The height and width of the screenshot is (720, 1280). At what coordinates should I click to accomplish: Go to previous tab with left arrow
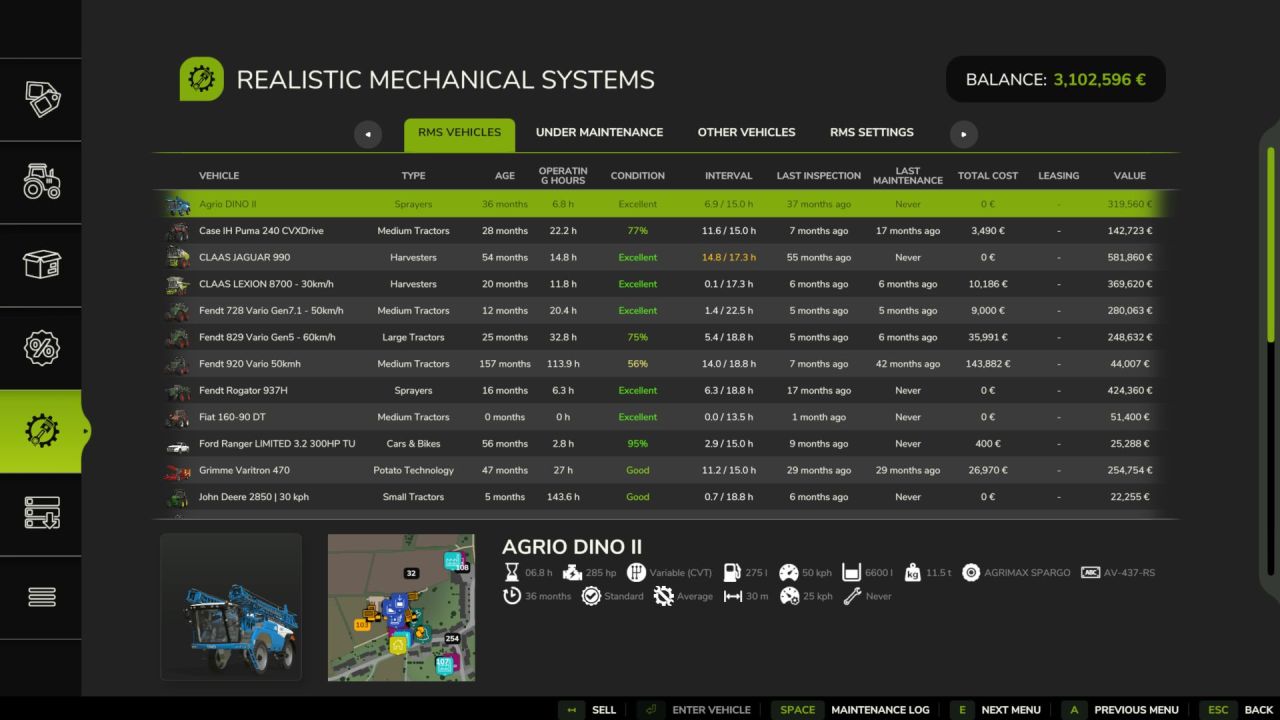[x=368, y=134]
